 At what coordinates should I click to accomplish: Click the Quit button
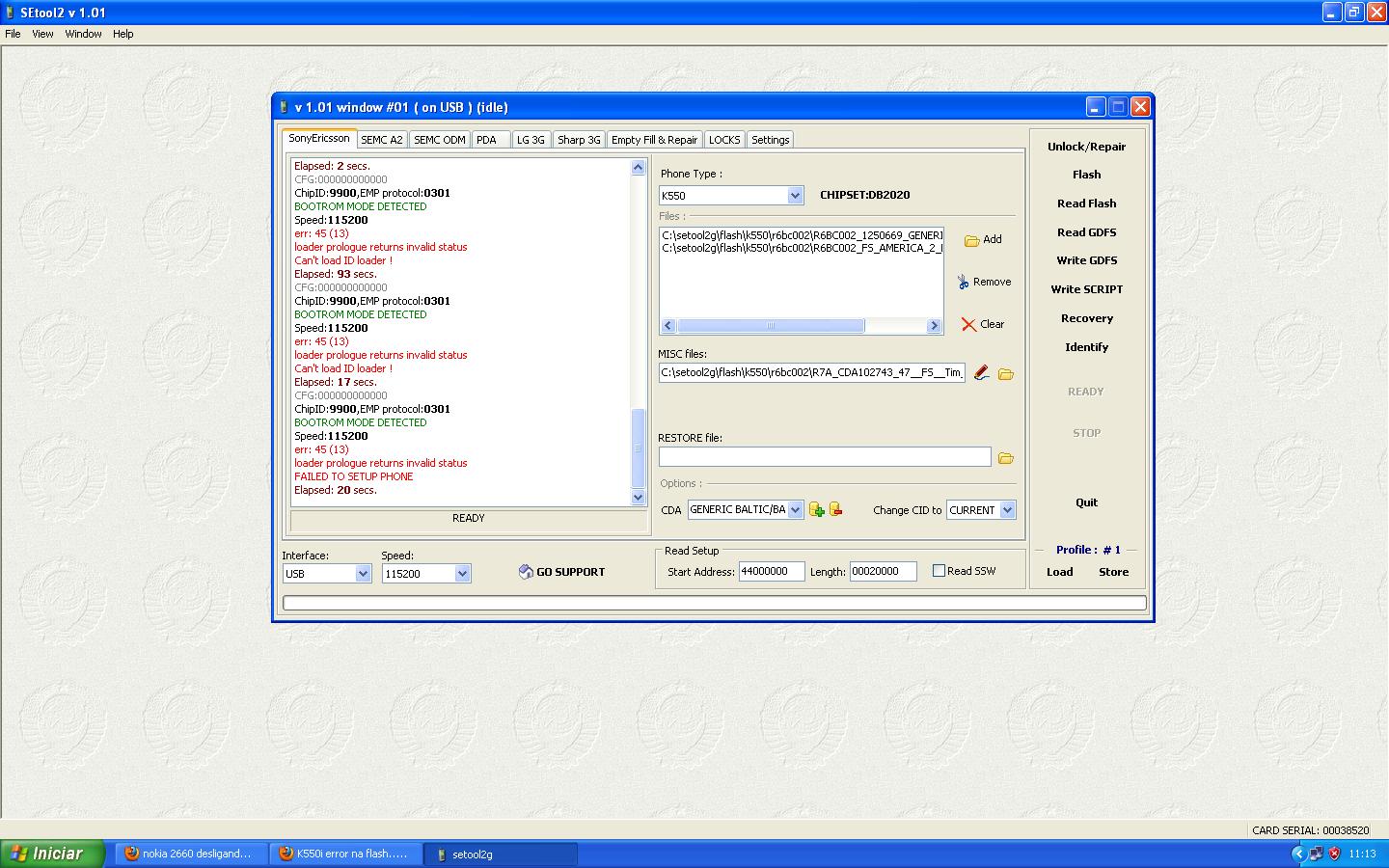pyautogui.click(x=1087, y=502)
